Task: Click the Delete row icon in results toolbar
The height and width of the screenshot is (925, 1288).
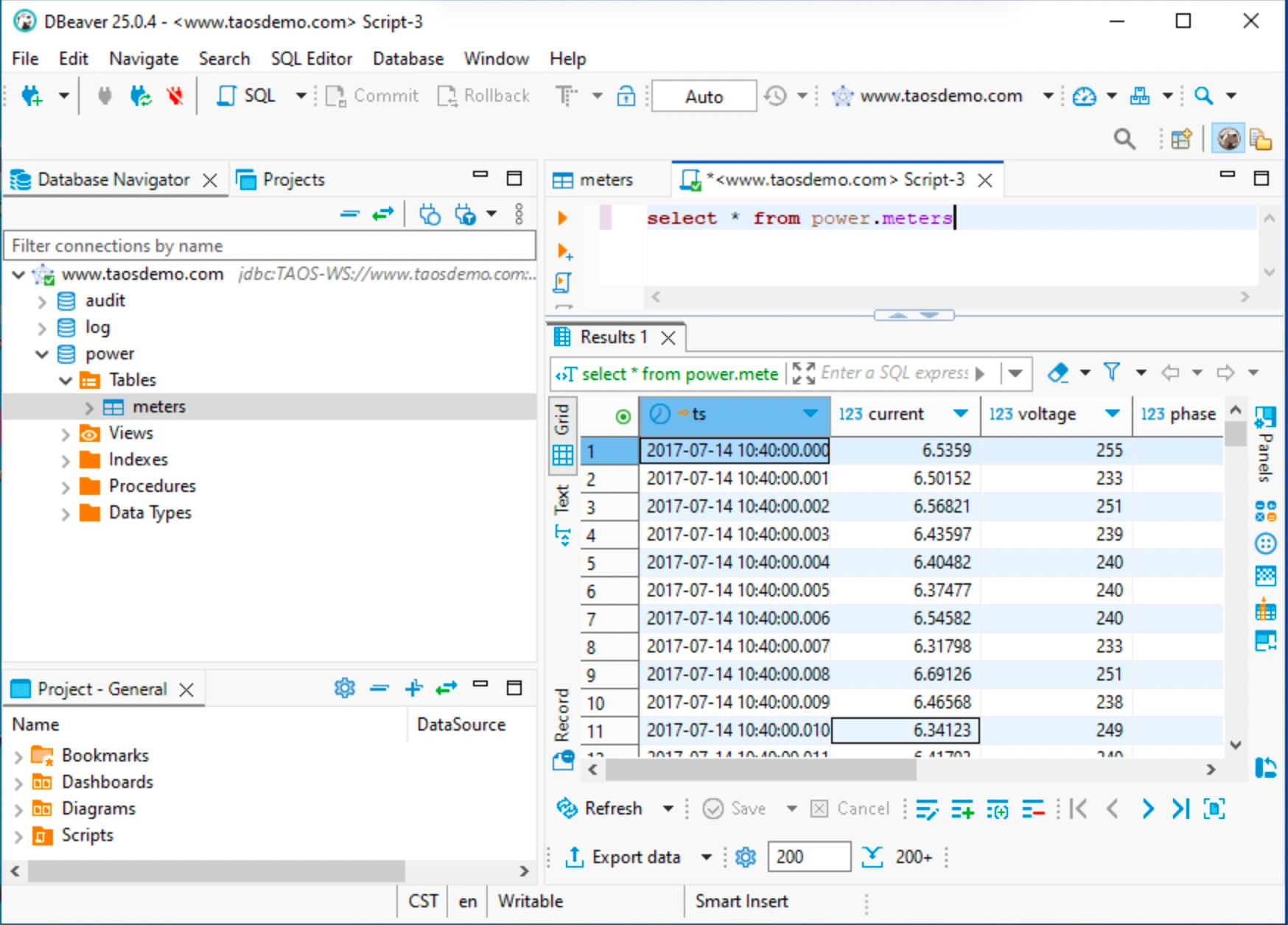Action: click(x=1033, y=809)
